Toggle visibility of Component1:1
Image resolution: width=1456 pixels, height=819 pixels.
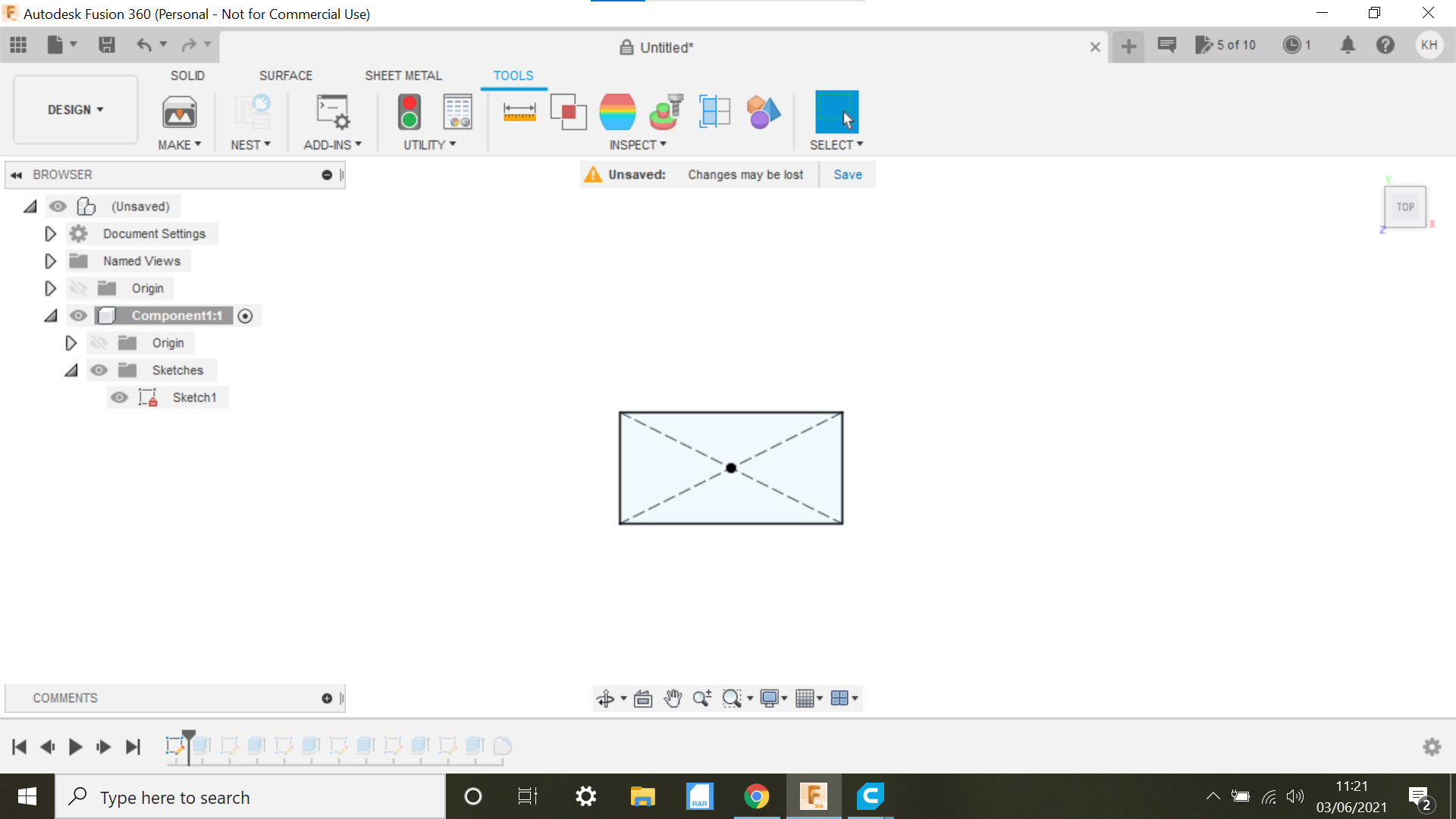coord(78,315)
